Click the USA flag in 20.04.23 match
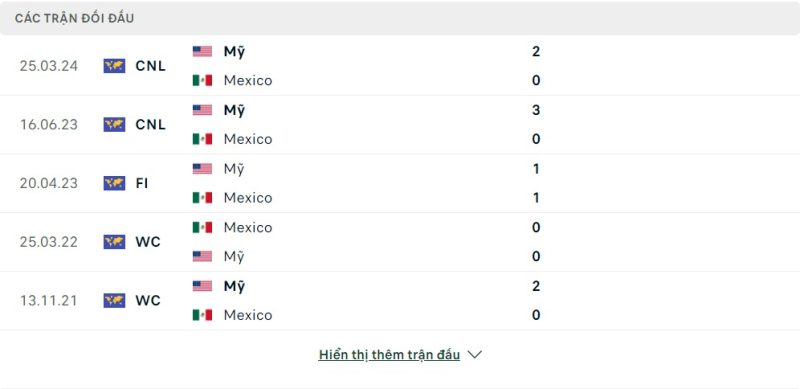This screenshot has height=389, width=800. click(x=202, y=169)
